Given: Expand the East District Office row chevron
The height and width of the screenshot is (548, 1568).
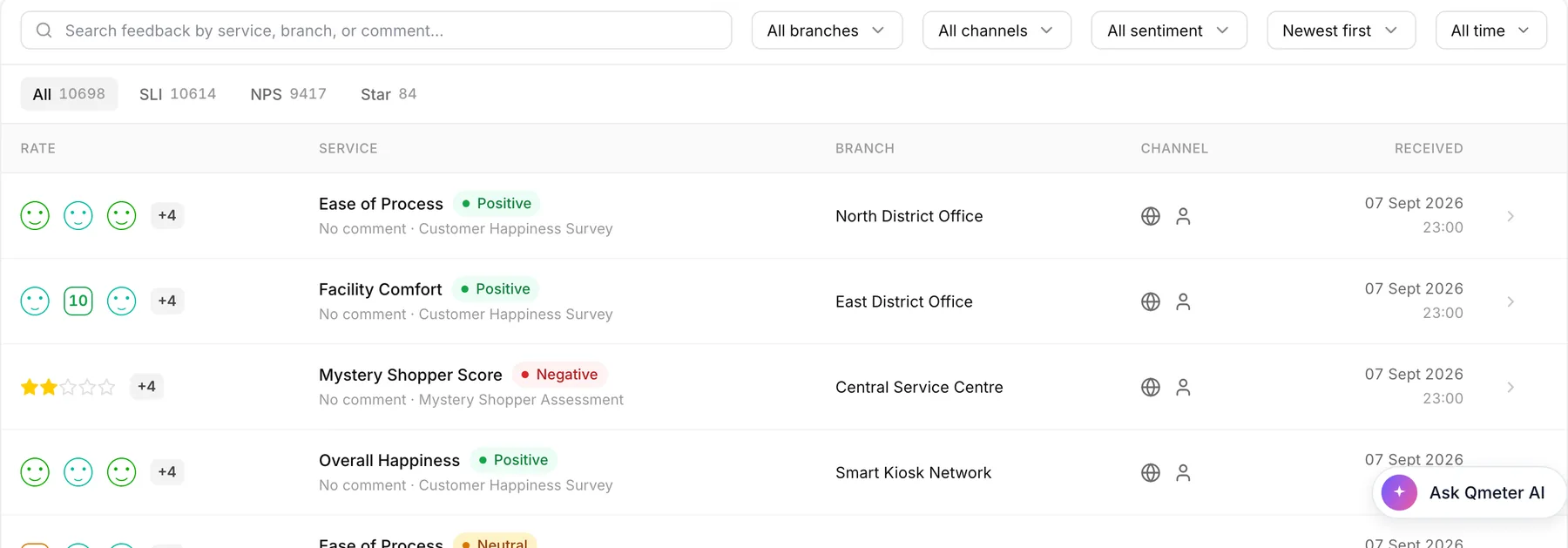Looking at the screenshot, I should click(x=1511, y=301).
